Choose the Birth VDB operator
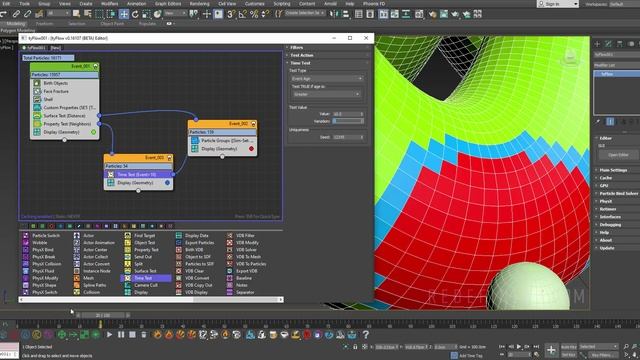Image resolution: width=640 pixels, height=360 pixels. [x=189, y=250]
